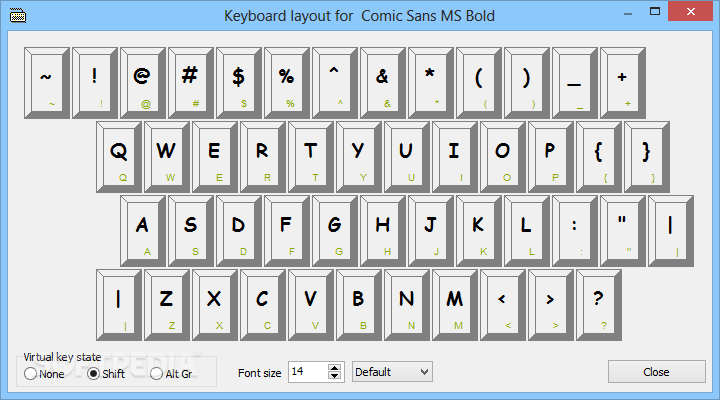Click the O key
Image resolution: width=720 pixels, height=400 pixels.
point(503,157)
